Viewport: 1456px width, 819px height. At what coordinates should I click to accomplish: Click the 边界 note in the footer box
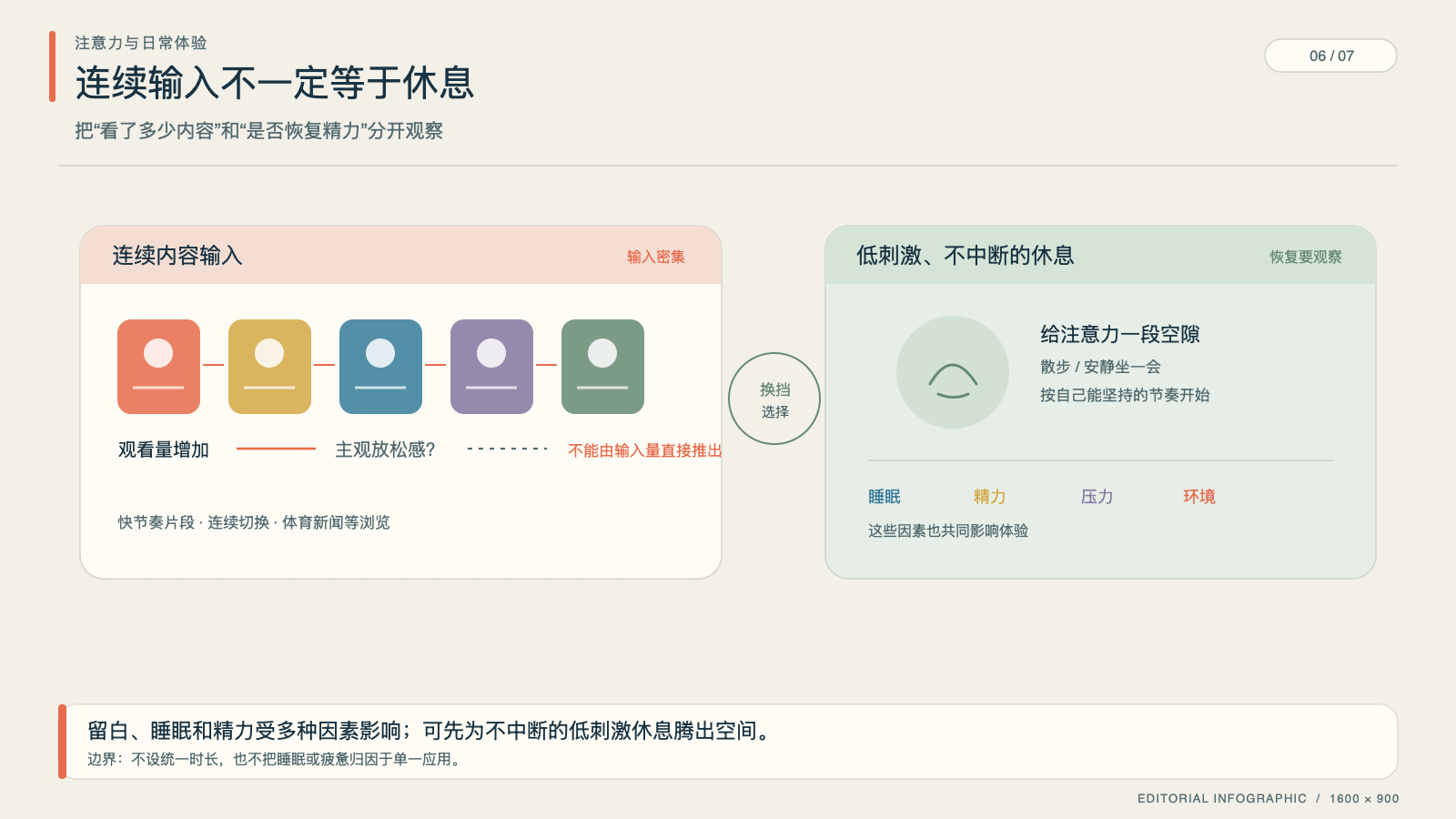point(276,759)
